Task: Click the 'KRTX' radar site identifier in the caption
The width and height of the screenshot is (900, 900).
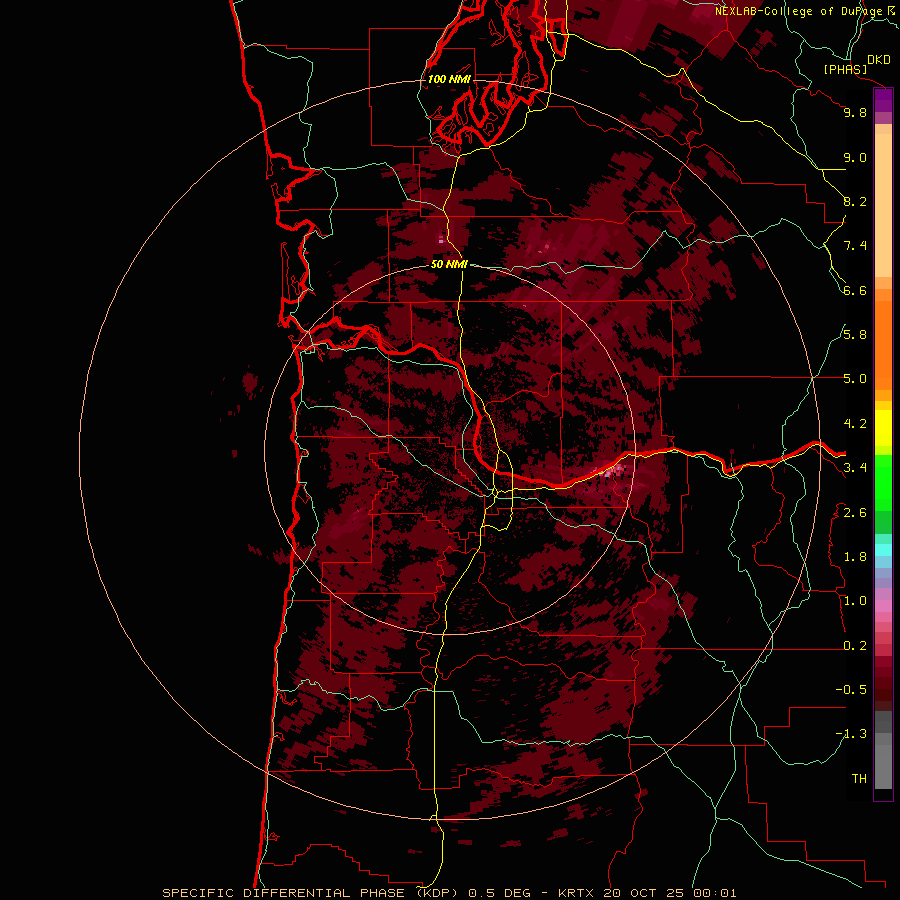Action: [x=576, y=893]
